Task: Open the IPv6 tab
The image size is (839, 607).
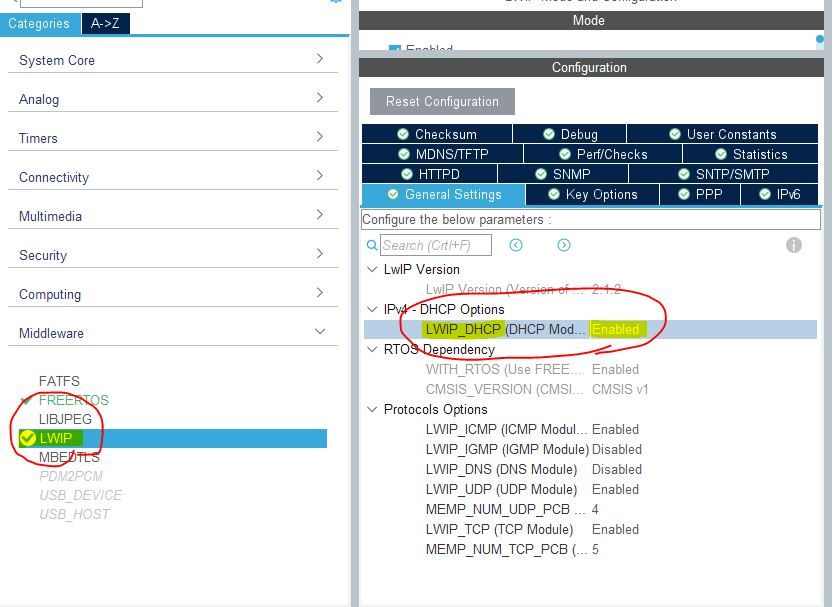Action: [x=780, y=194]
